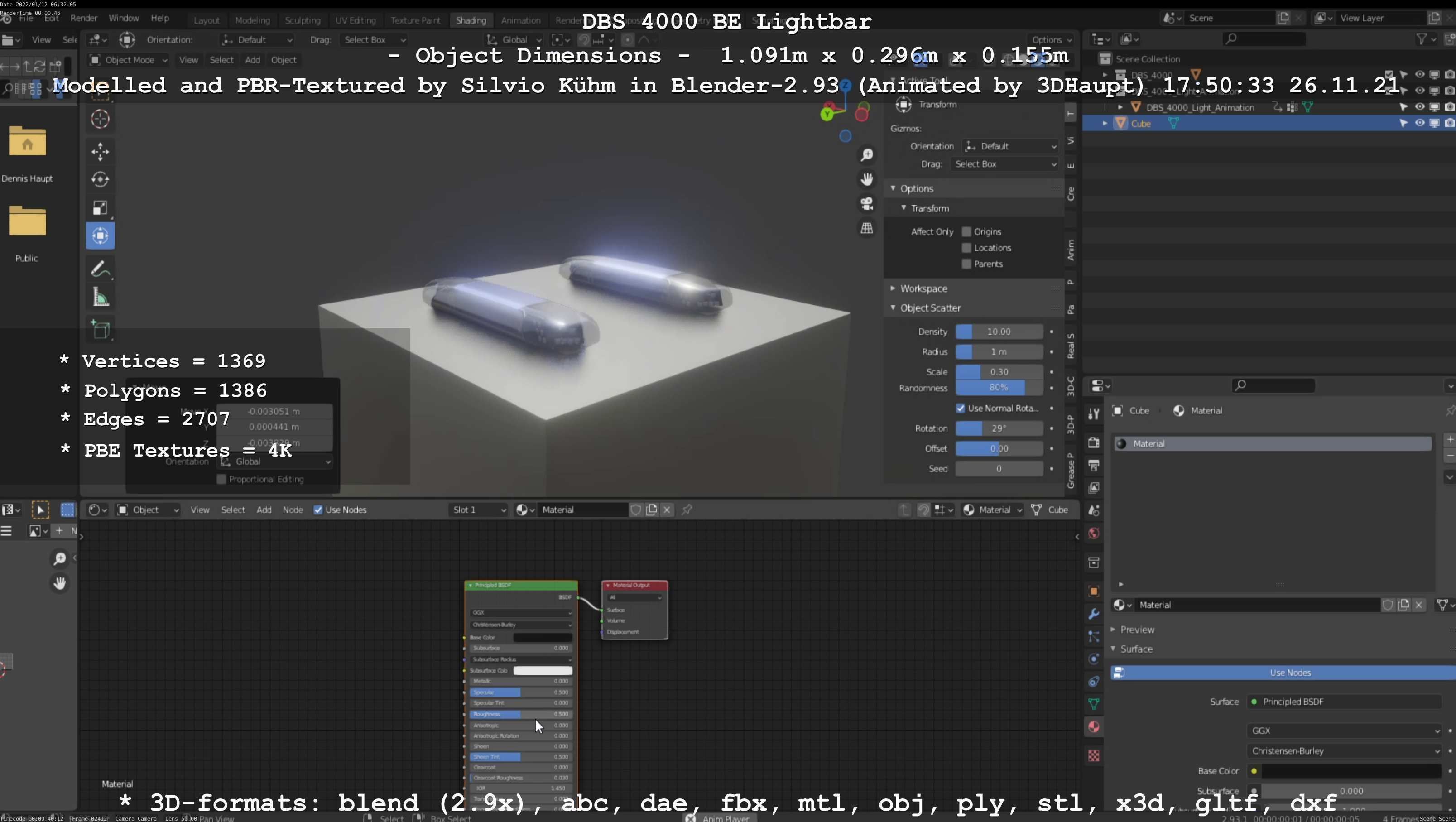Image resolution: width=1456 pixels, height=822 pixels.
Task: Select the Scale tool
Action: 100,207
